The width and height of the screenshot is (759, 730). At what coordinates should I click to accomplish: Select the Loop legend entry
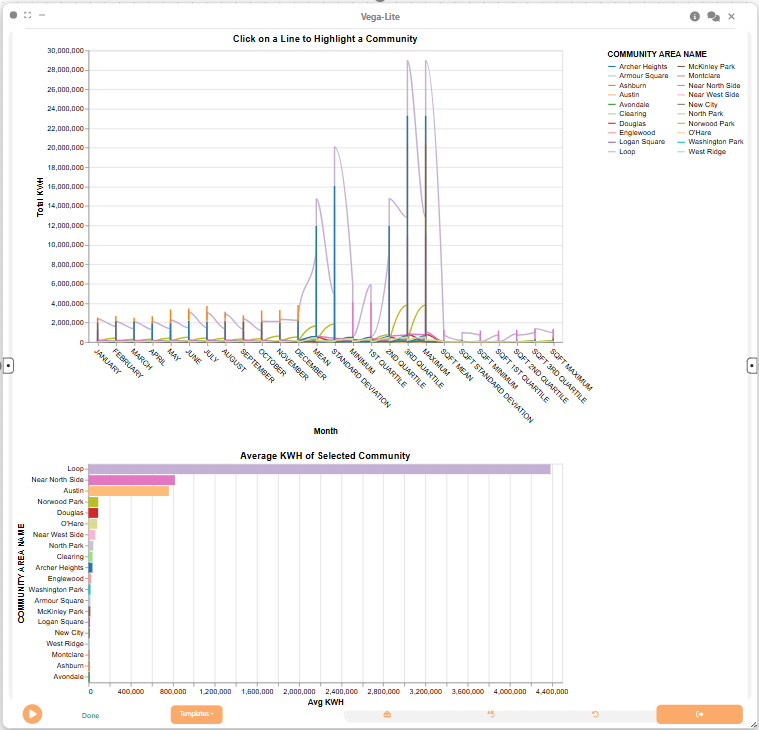[622, 152]
